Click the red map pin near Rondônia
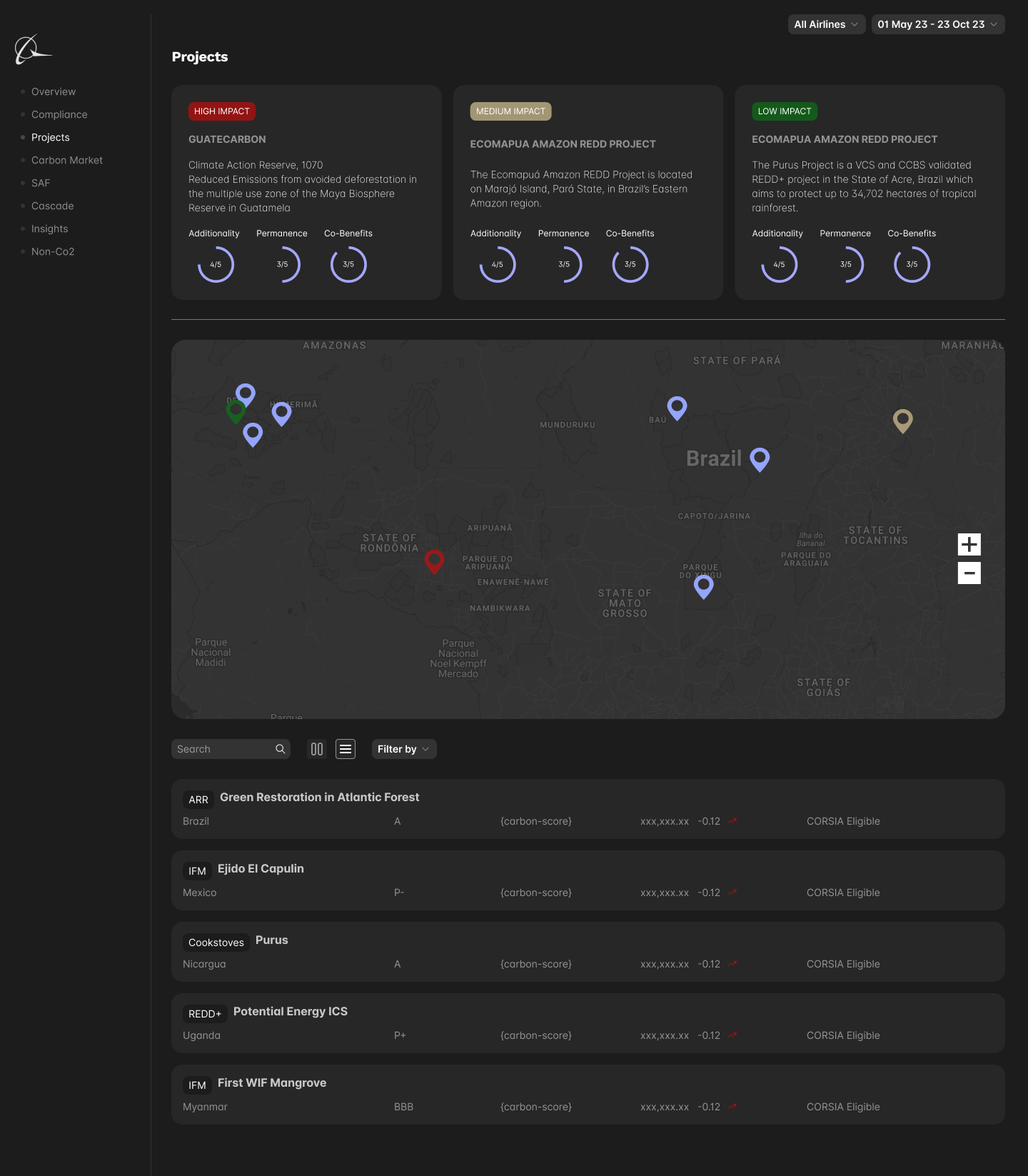 (434, 560)
